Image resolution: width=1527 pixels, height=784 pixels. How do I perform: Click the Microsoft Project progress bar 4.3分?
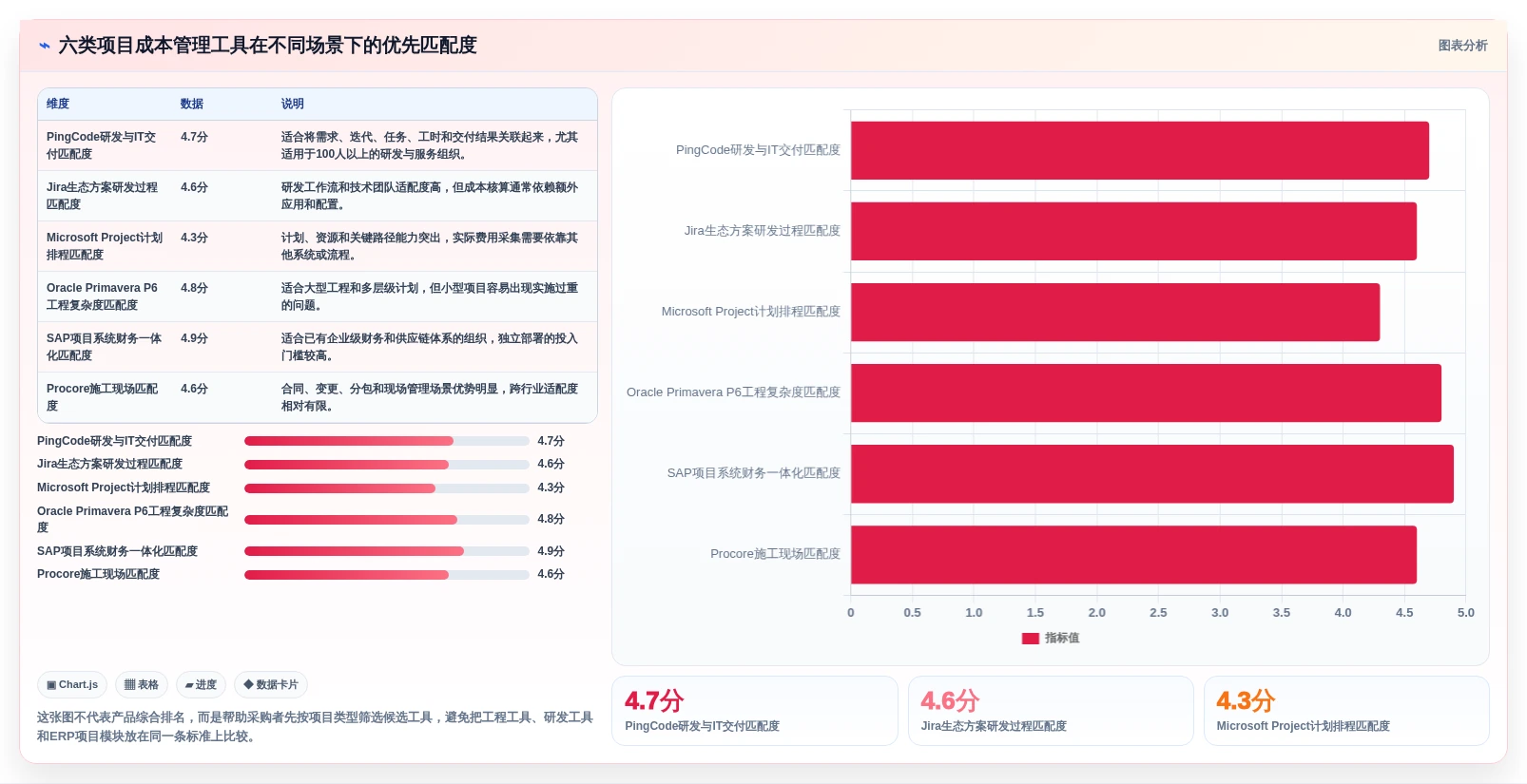point(387,488)
